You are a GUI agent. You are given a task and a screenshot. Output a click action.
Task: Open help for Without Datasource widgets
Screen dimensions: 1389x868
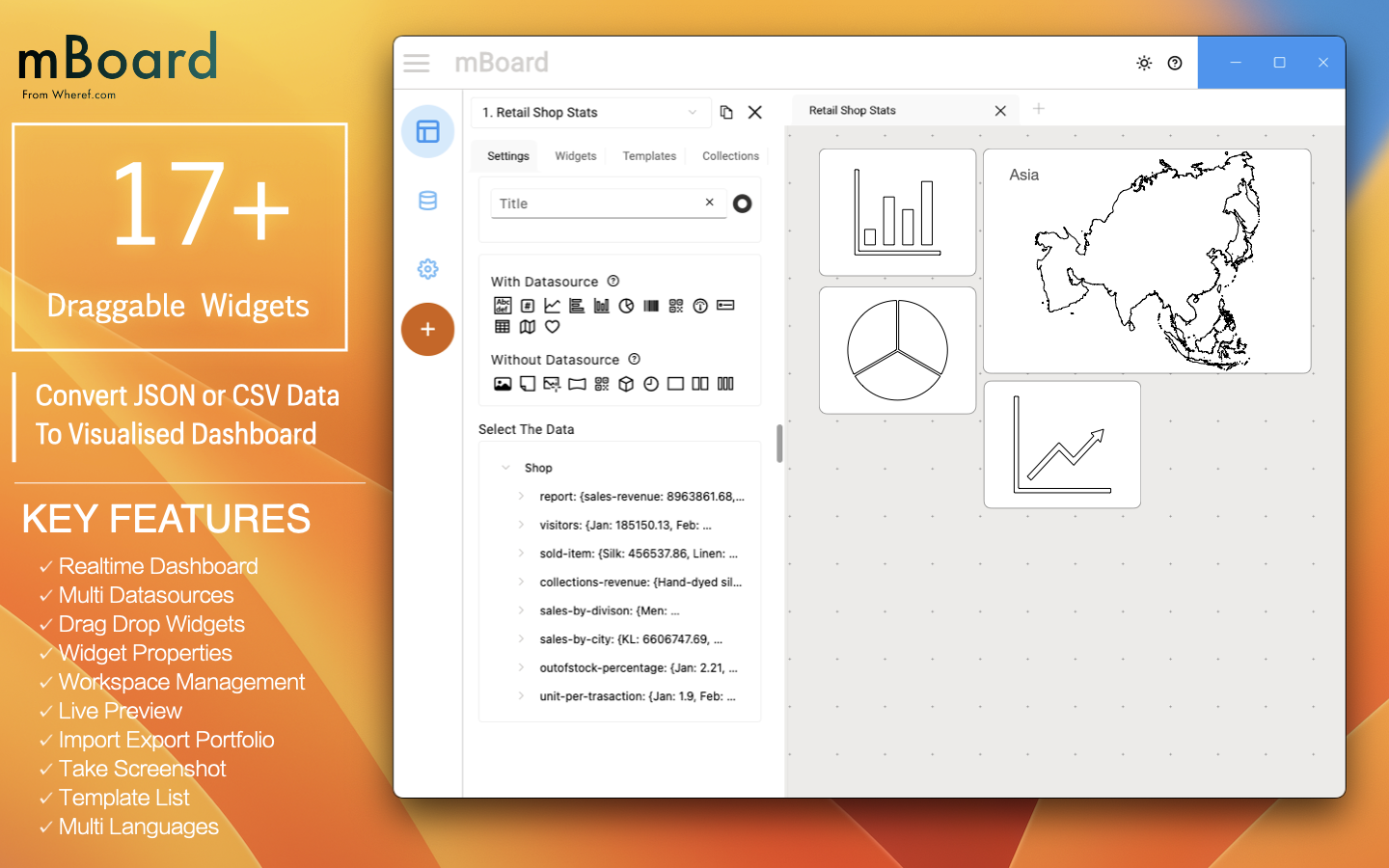click(x=634, y=360)
